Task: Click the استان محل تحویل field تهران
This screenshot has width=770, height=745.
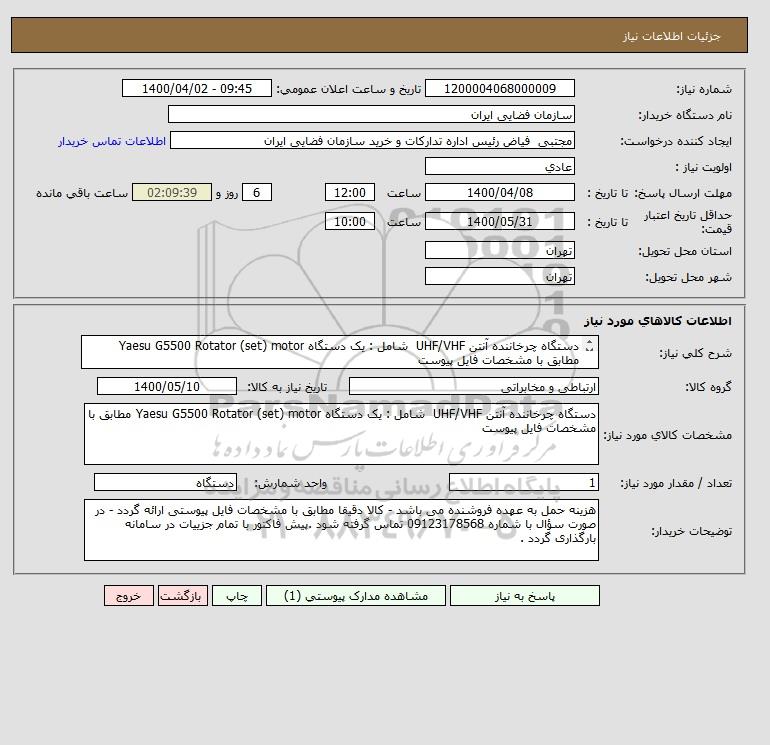Action: coord(499,250)
